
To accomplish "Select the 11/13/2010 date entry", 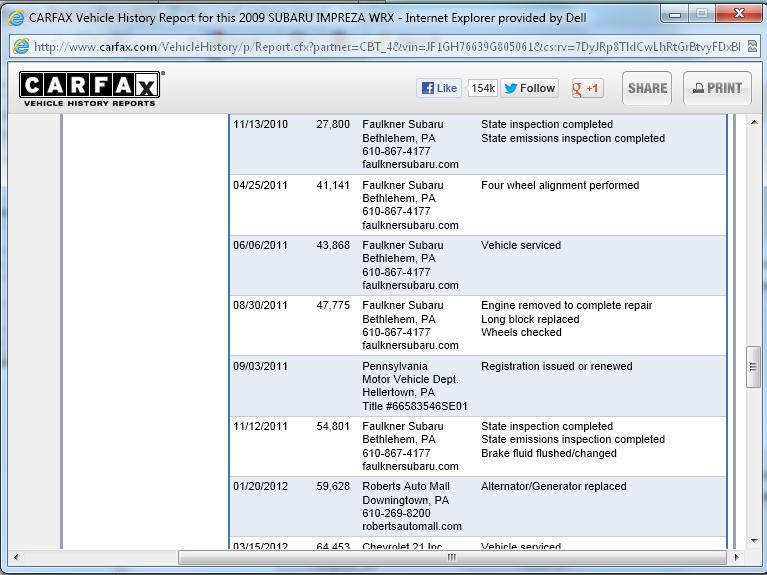I will click(260, 124).
